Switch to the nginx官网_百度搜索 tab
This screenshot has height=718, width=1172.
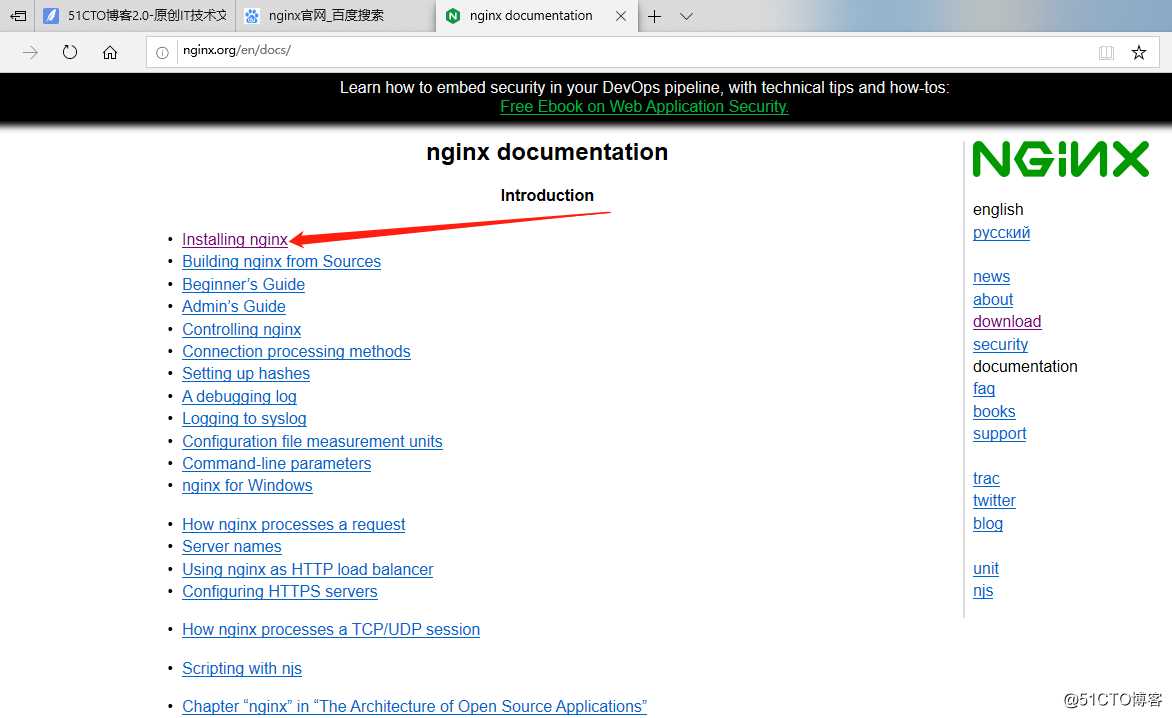[336, 16]
